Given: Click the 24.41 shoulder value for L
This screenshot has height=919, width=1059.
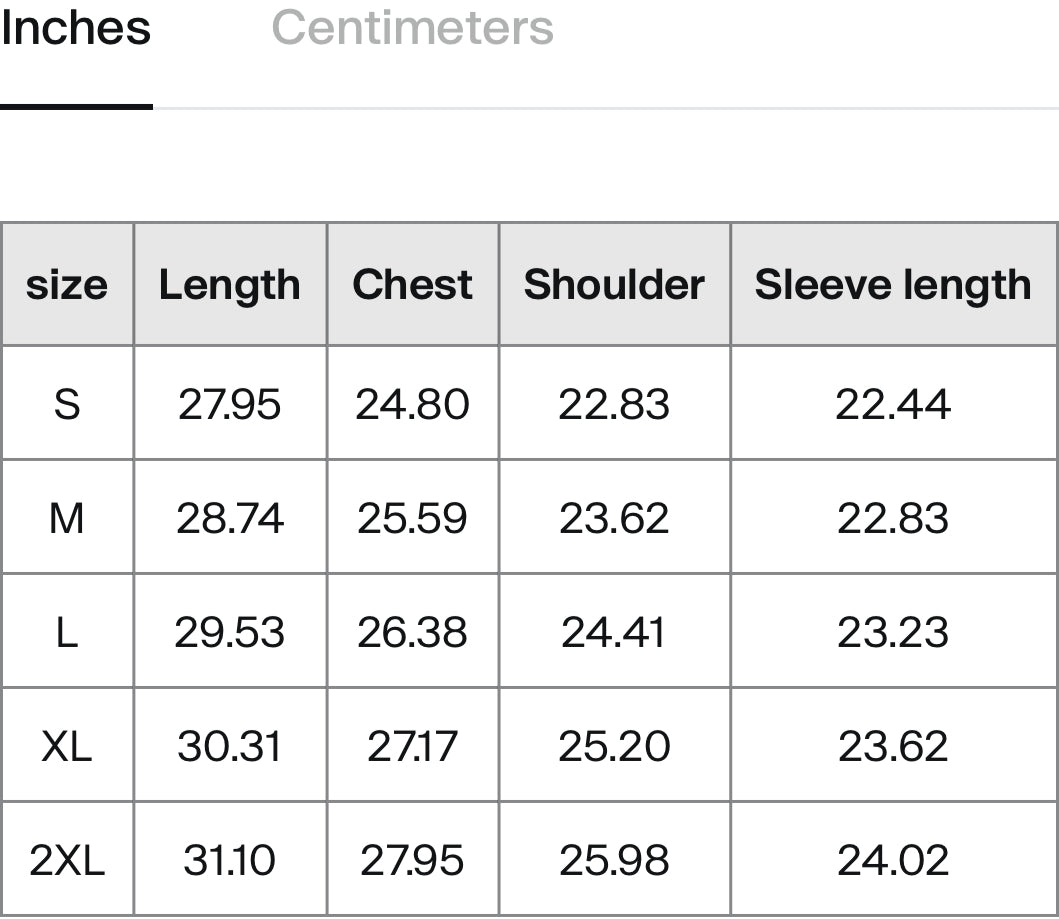Looking at the screenshot, I should pyautogui.click(x=614, y=633).
